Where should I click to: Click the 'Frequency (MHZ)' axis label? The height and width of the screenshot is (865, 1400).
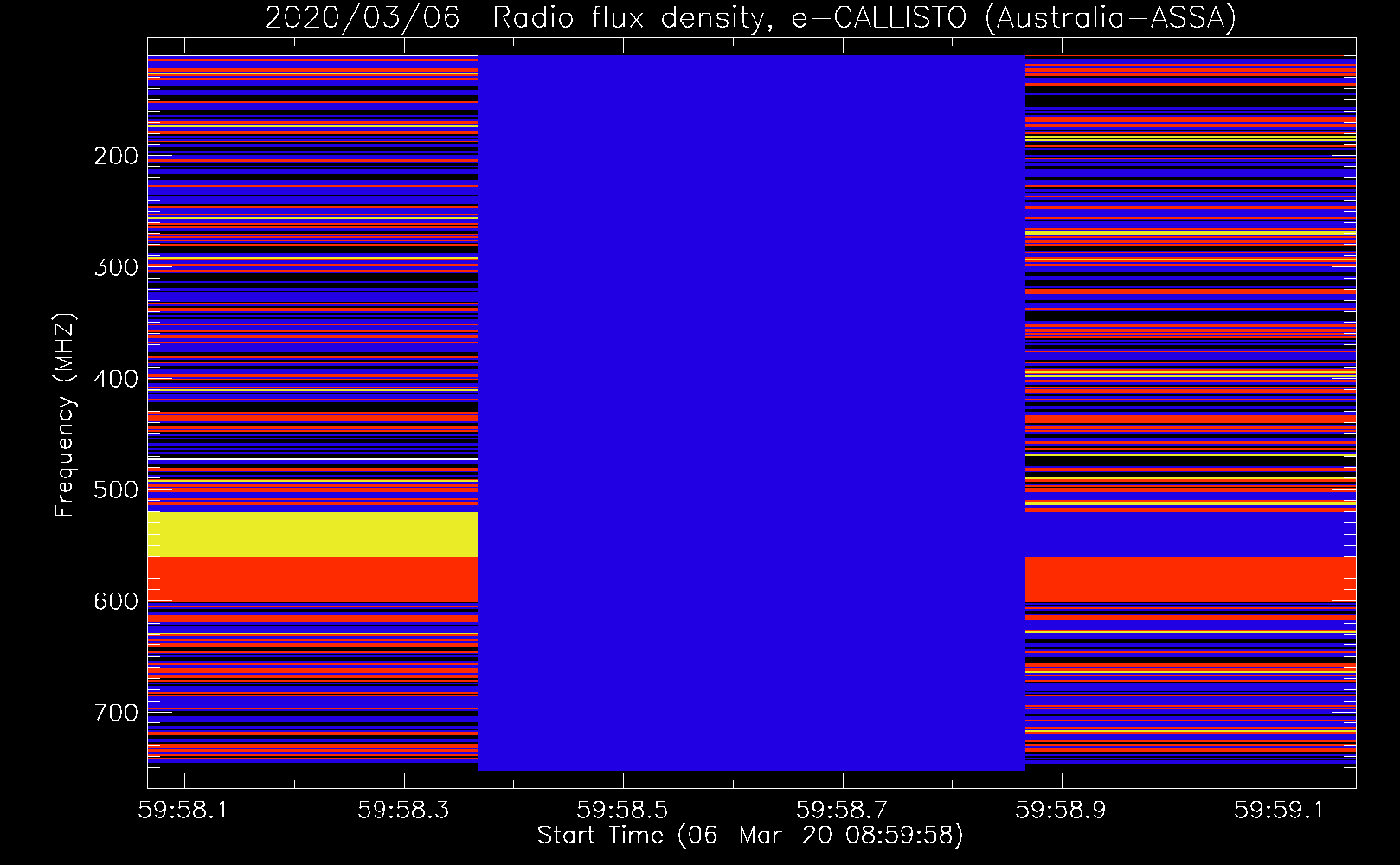click(x=64, y=414)
